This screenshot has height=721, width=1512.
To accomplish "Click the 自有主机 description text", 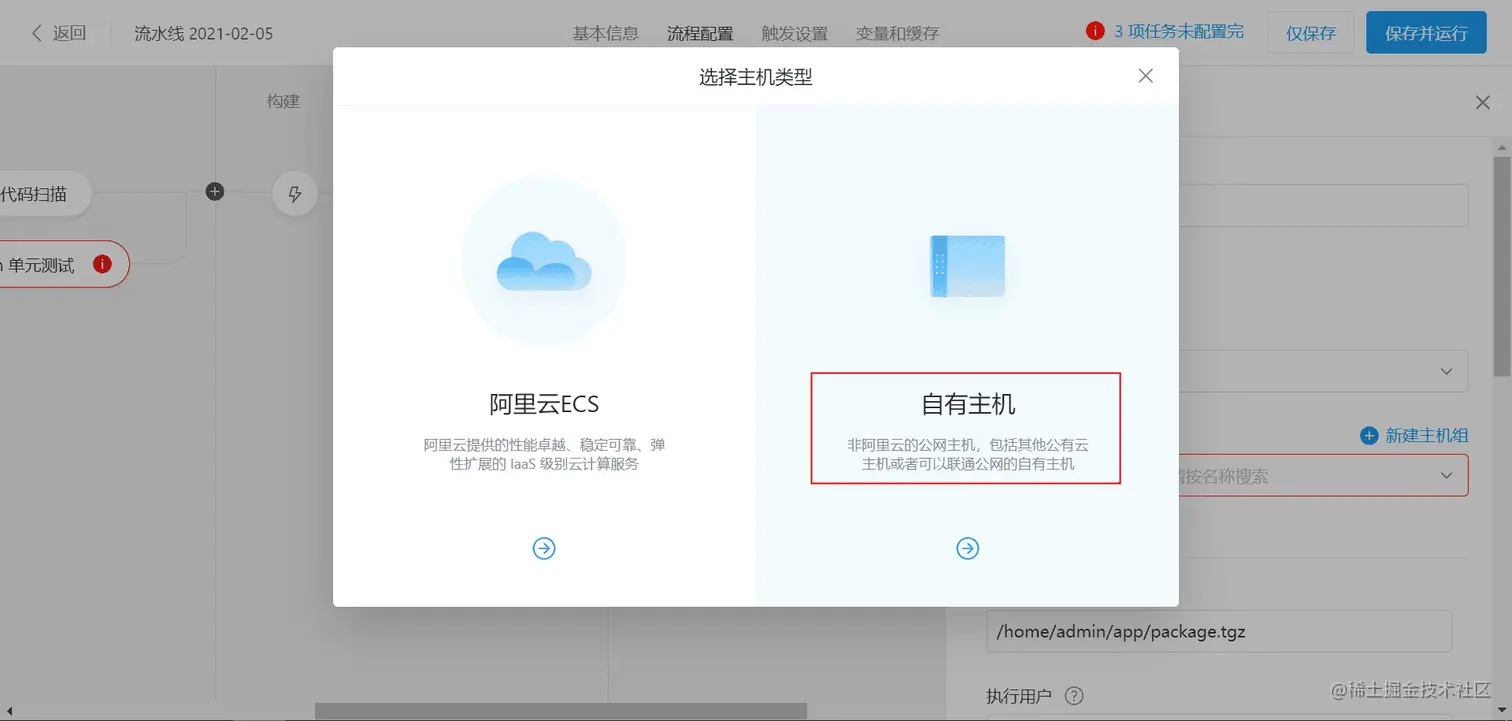I will [x=967, y=454].
